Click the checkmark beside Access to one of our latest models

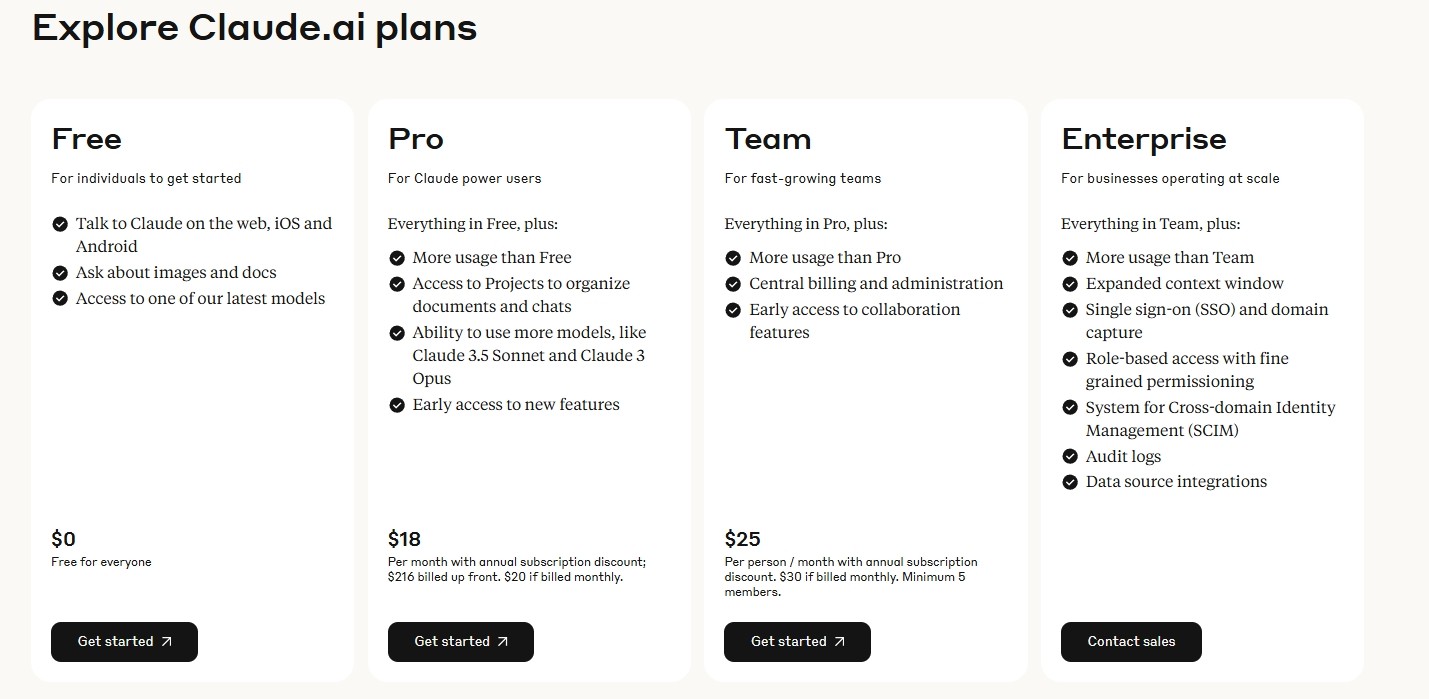60,298
